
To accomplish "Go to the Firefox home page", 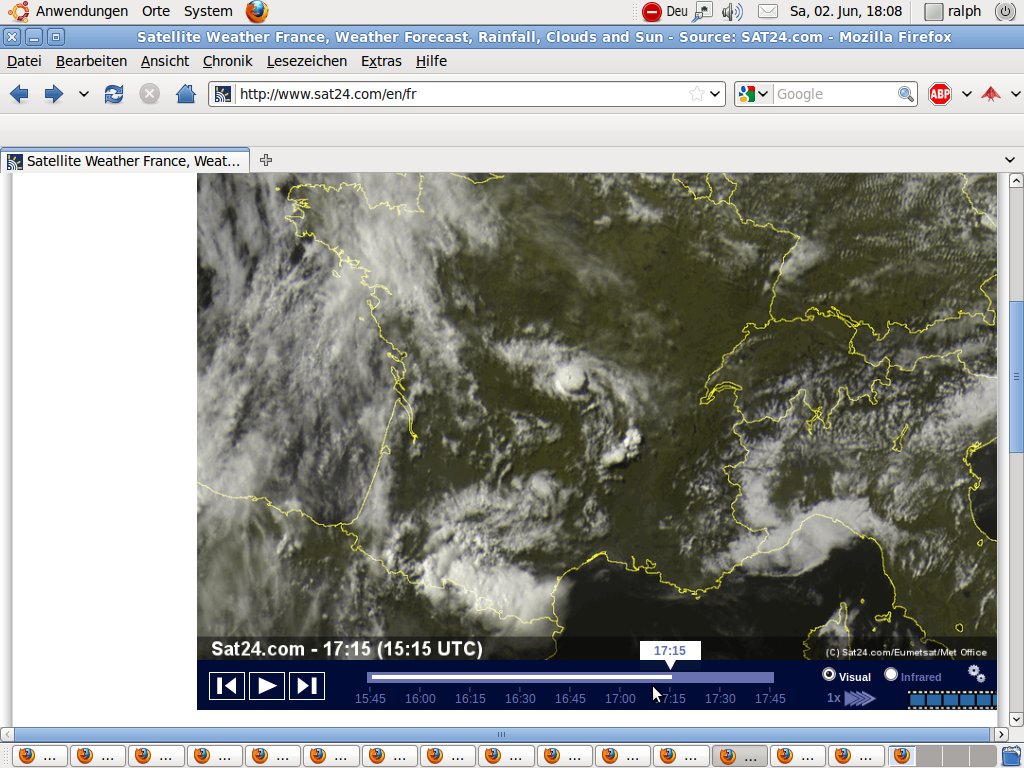I will (185, 94).
